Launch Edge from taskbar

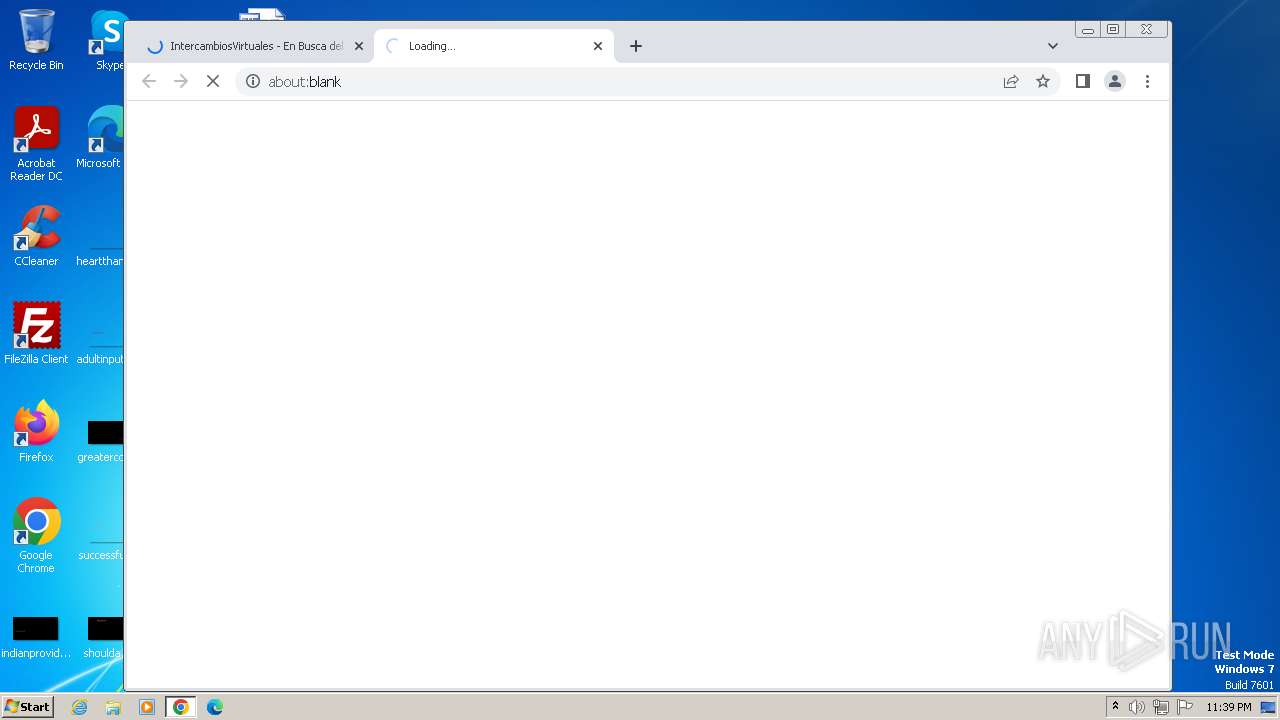coord(215,707)
